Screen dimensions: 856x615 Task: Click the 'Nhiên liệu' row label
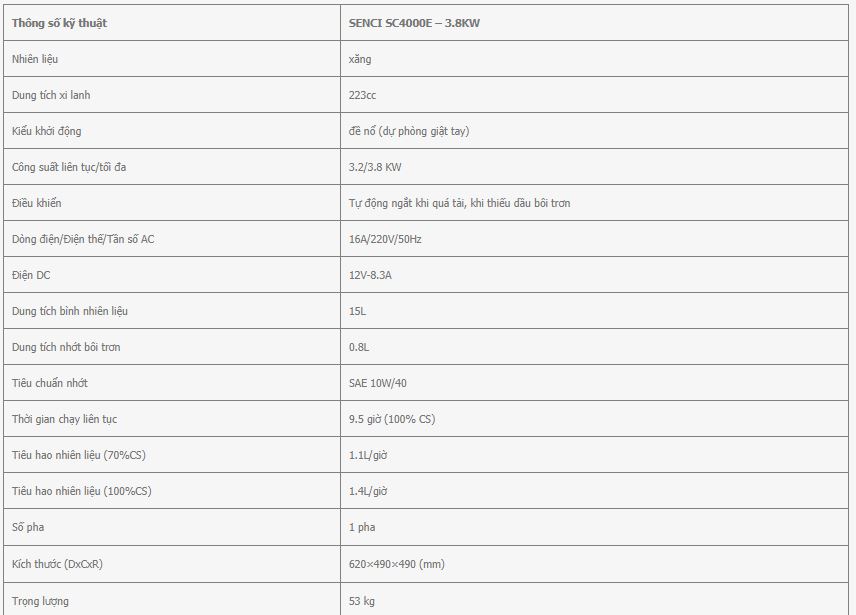point(35,59)
